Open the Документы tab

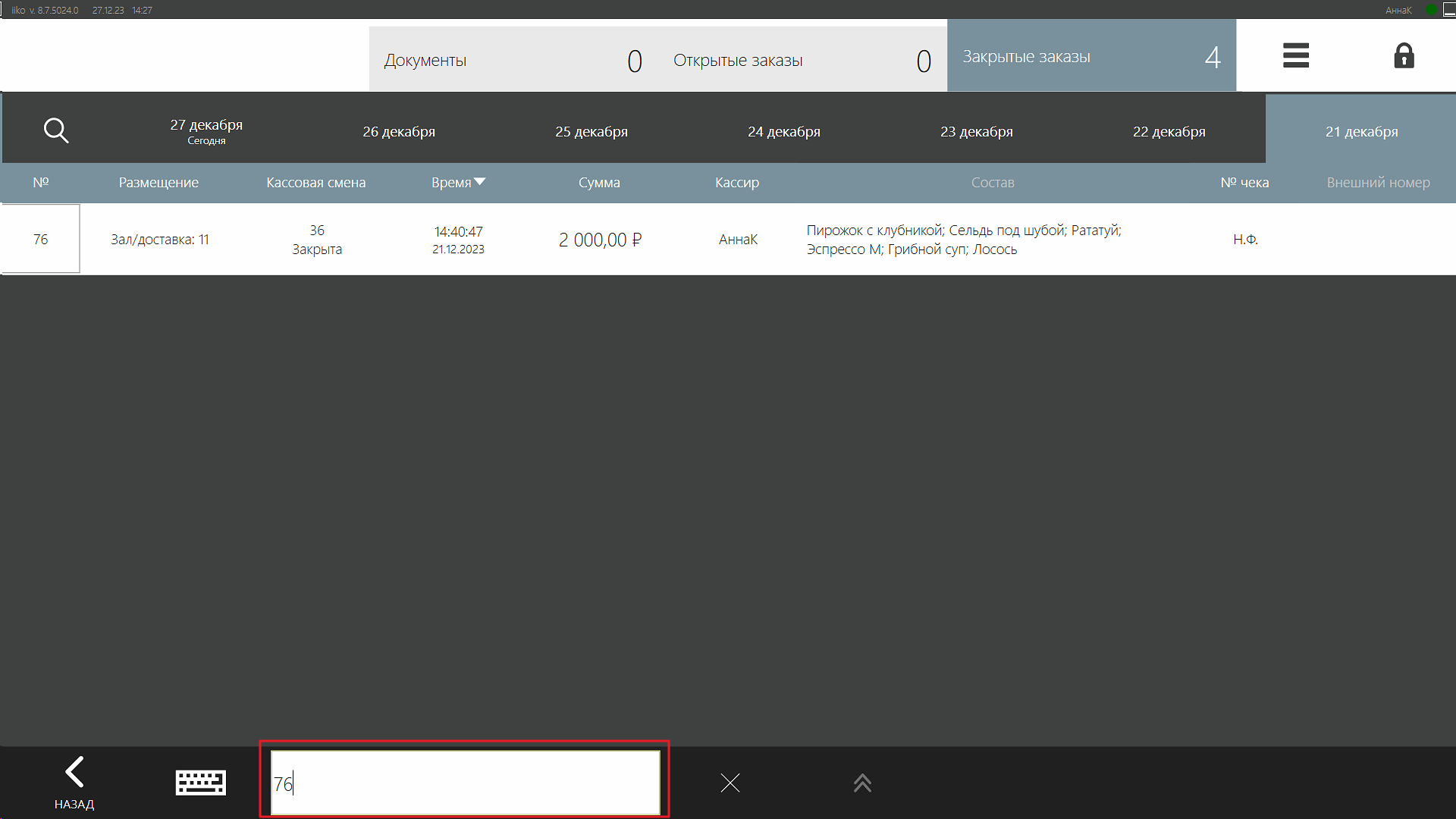point(513,59)
